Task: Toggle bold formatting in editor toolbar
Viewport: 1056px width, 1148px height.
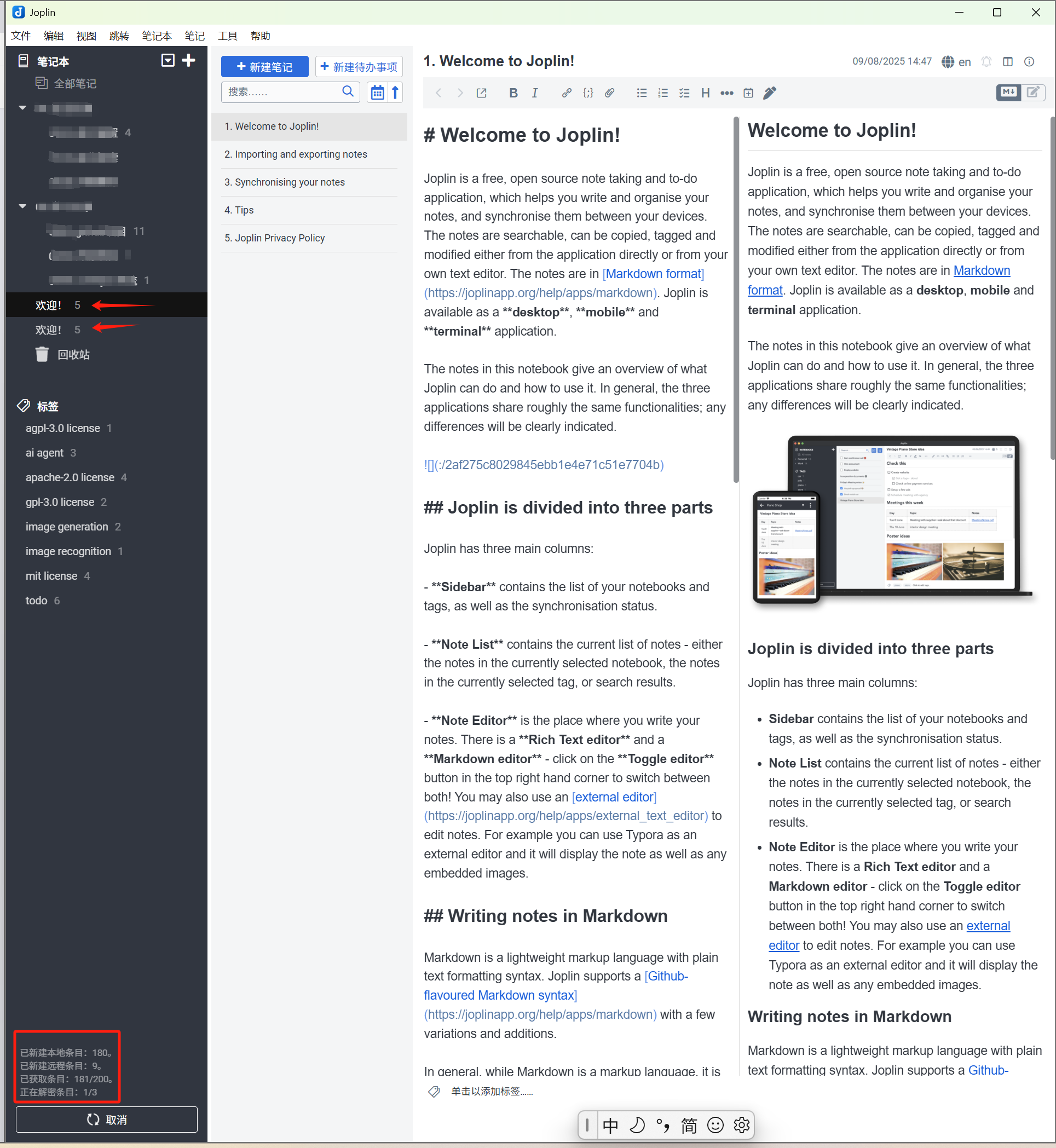Action: 513,93
